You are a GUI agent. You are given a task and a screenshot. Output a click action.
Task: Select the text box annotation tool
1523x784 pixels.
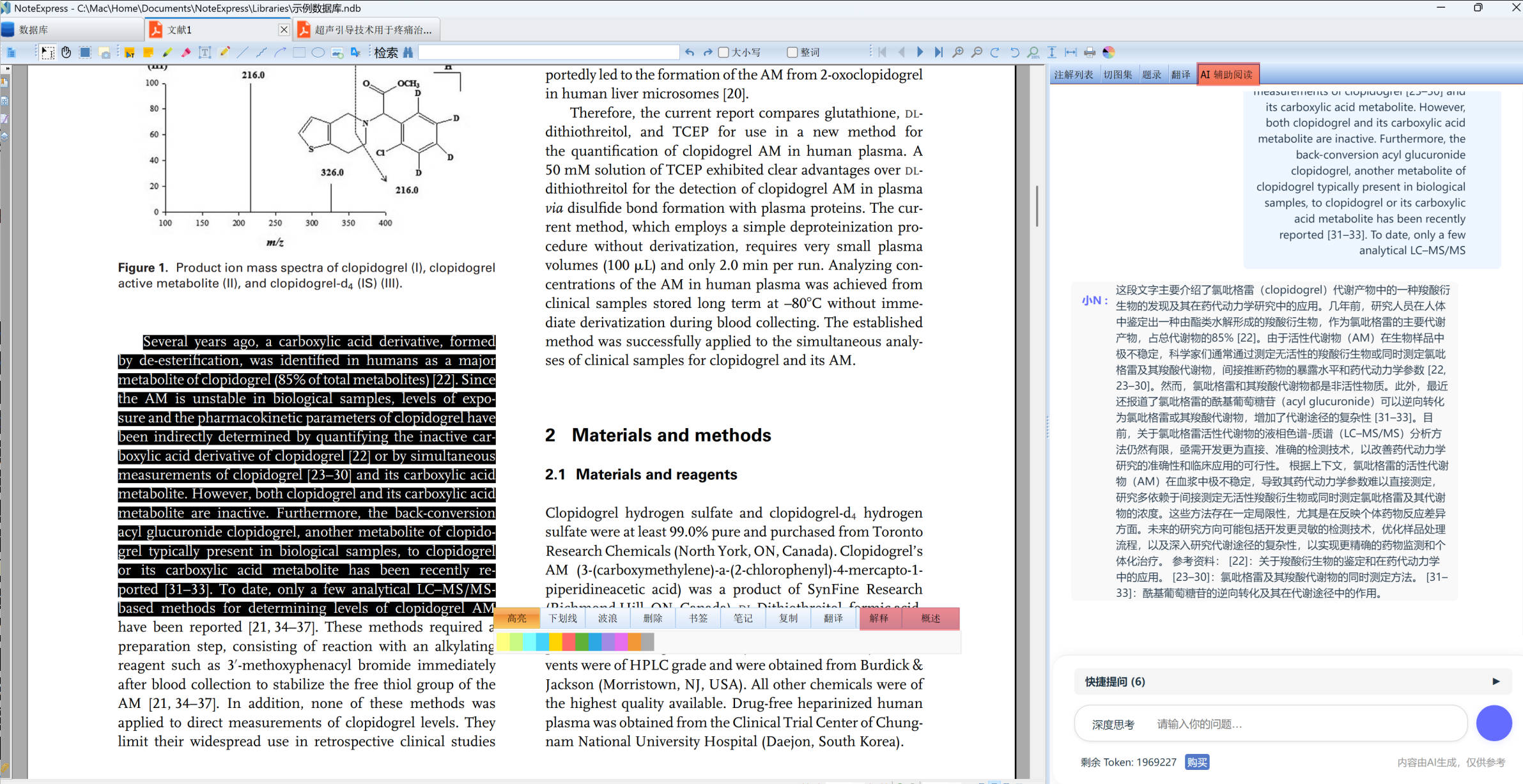[205, 52]
